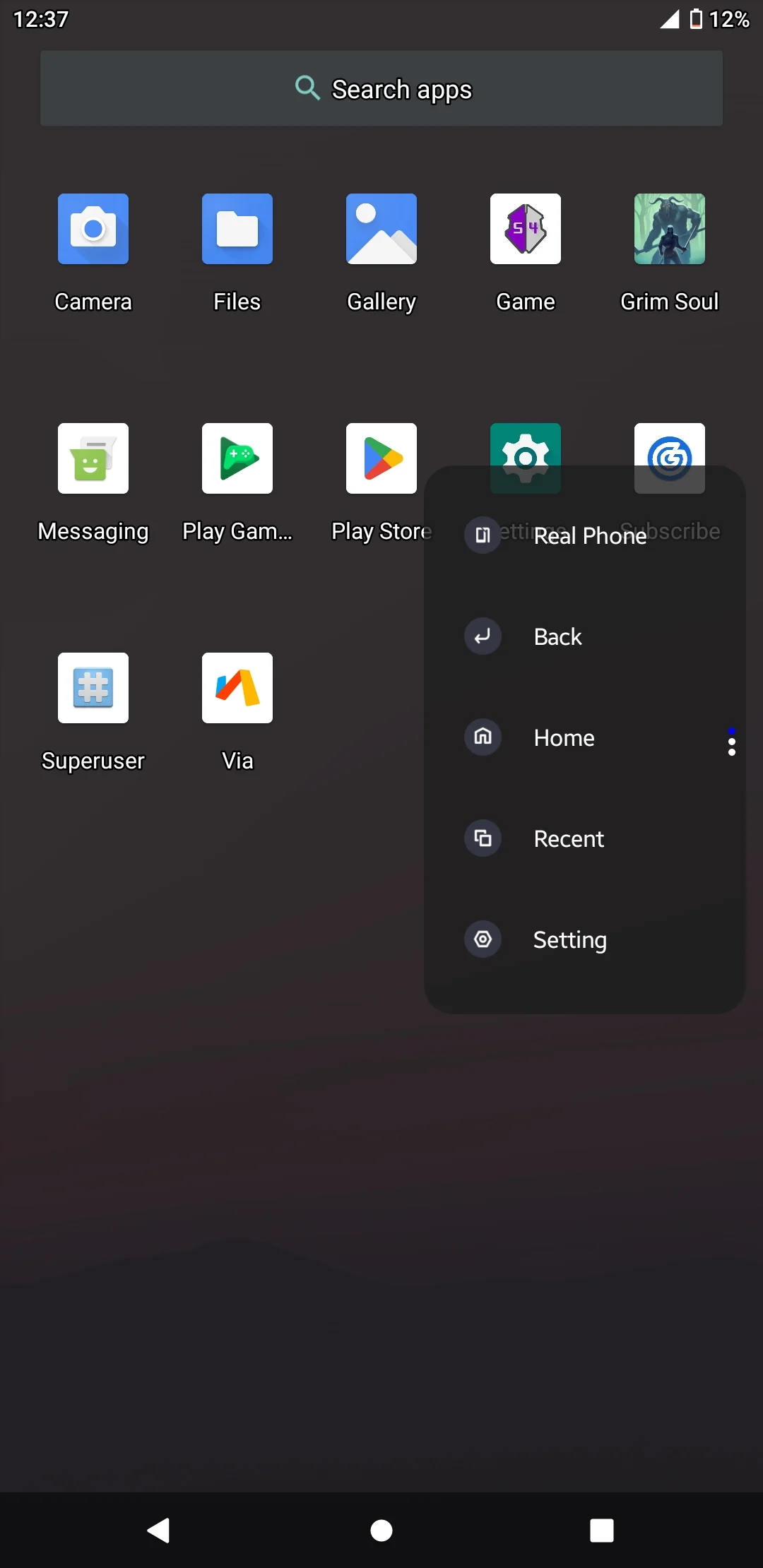The width and height of the screenshot is (763, 1568).
Task: Launch the Game app icon
Action: point(526,230)
